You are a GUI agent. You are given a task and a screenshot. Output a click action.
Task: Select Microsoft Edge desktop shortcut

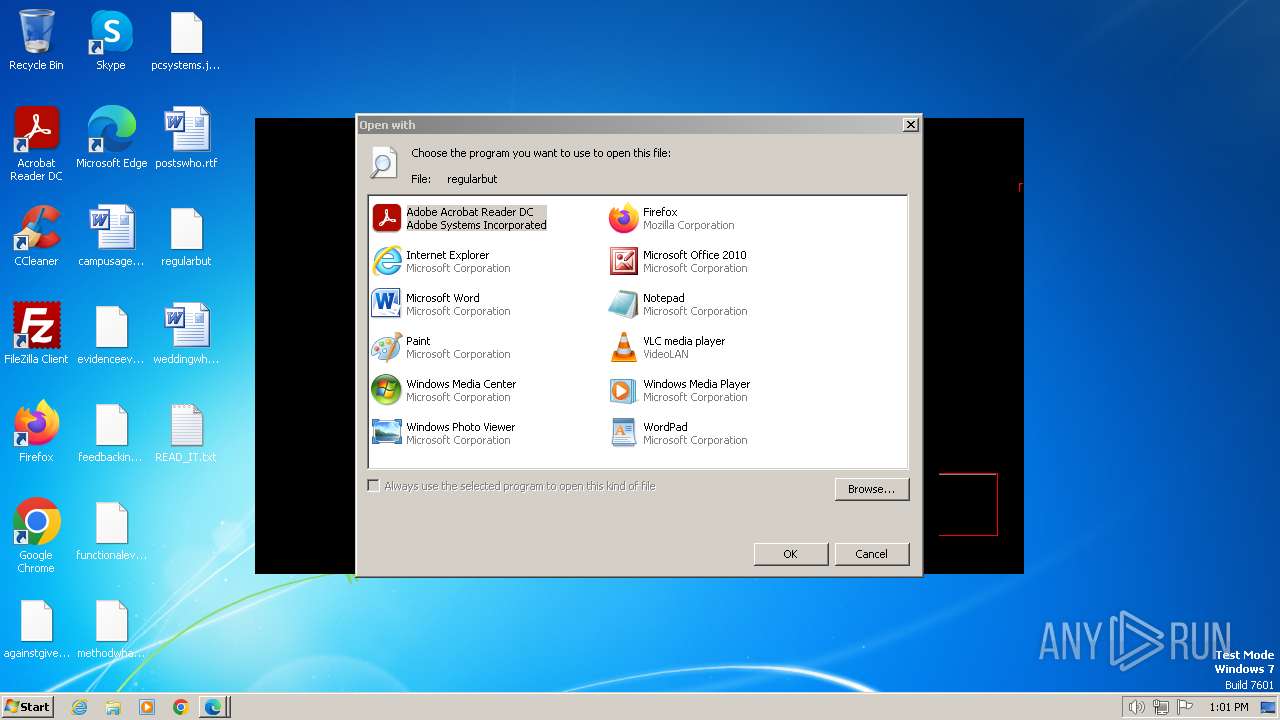click(111, 138)
